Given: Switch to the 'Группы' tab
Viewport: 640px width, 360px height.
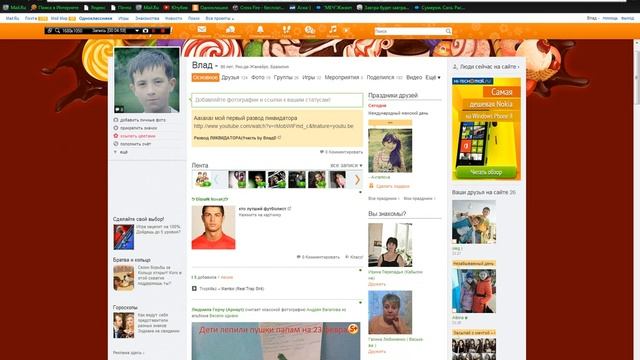Looking at the screenshot, I should 283,77.
